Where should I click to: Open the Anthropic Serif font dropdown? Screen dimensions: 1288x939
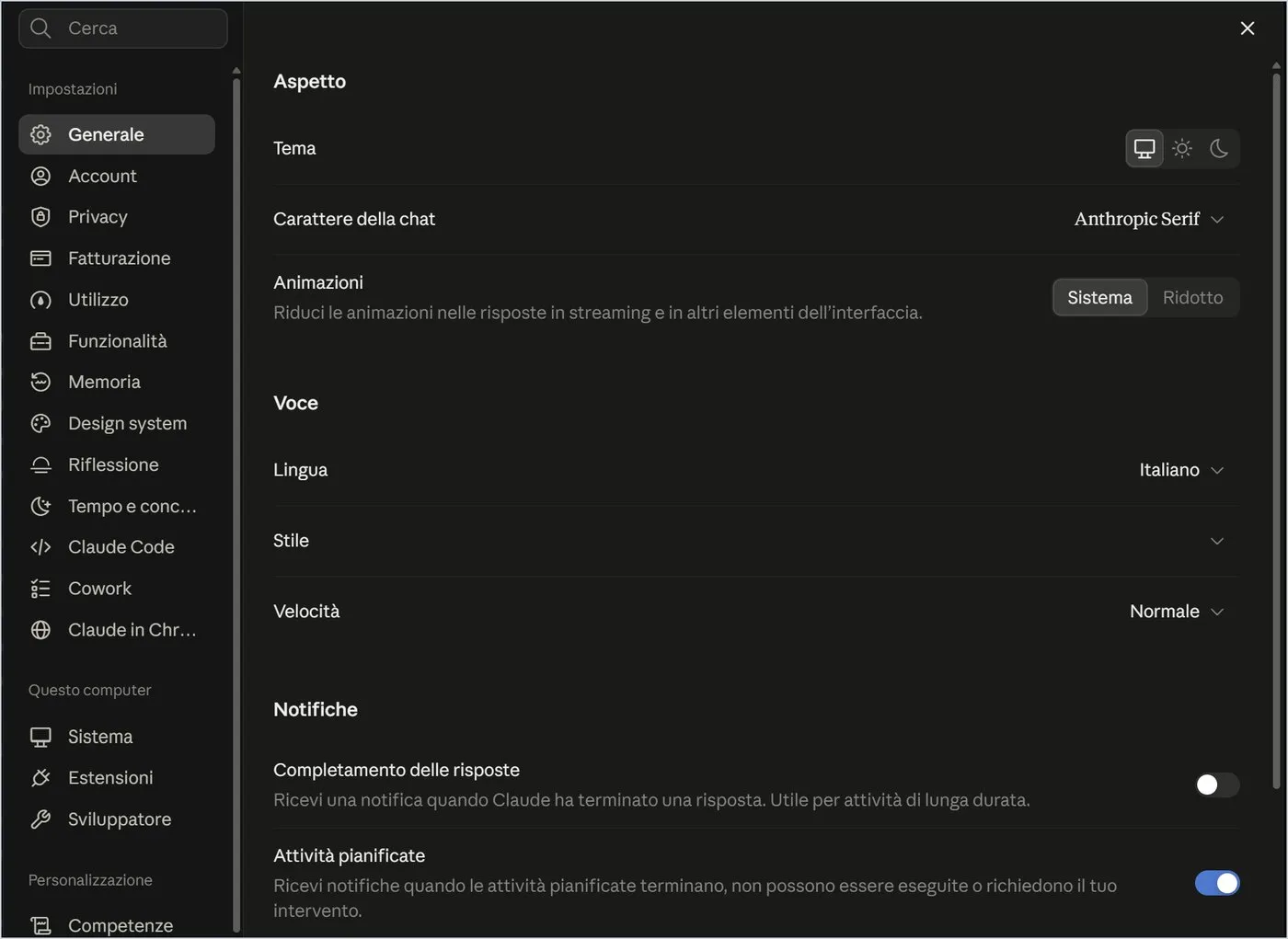[x=1149, y=219]
